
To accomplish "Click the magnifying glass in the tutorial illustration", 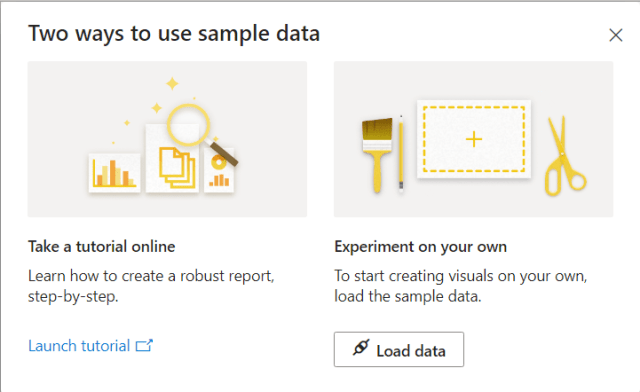I will [199, 132].
